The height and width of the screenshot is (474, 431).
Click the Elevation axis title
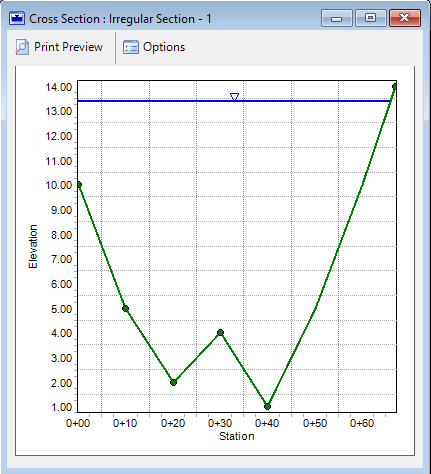[33, 246]
